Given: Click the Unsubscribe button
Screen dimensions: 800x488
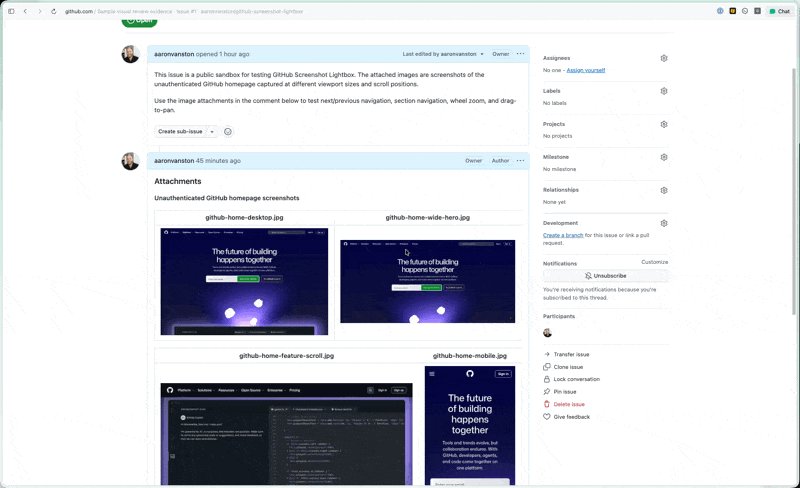Looking at the screenshot, I should 605,276.
